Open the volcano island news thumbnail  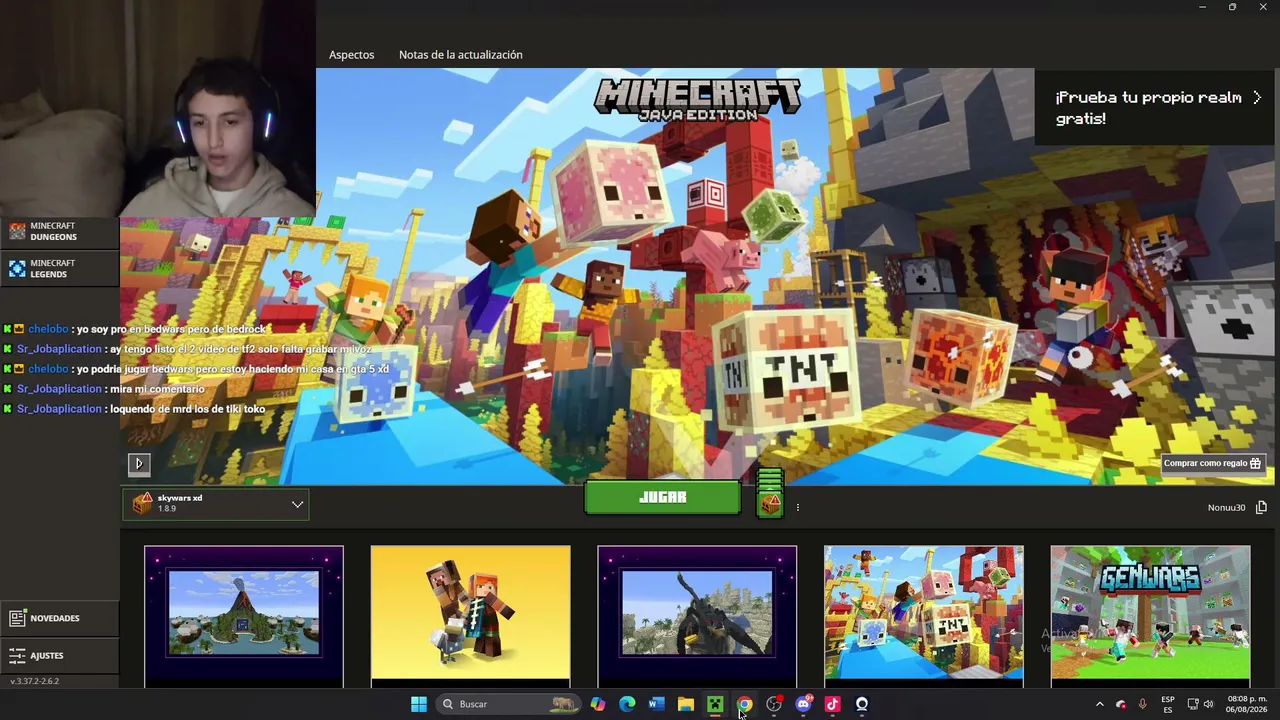[244, 616]
